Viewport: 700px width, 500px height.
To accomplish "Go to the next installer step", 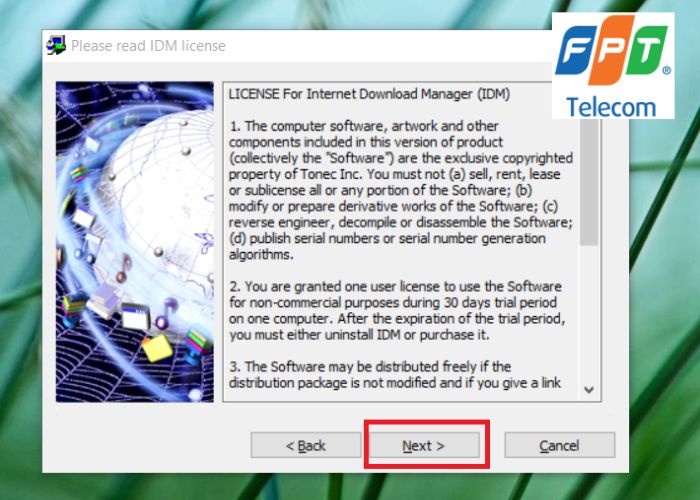I will (x=424, y=445).
